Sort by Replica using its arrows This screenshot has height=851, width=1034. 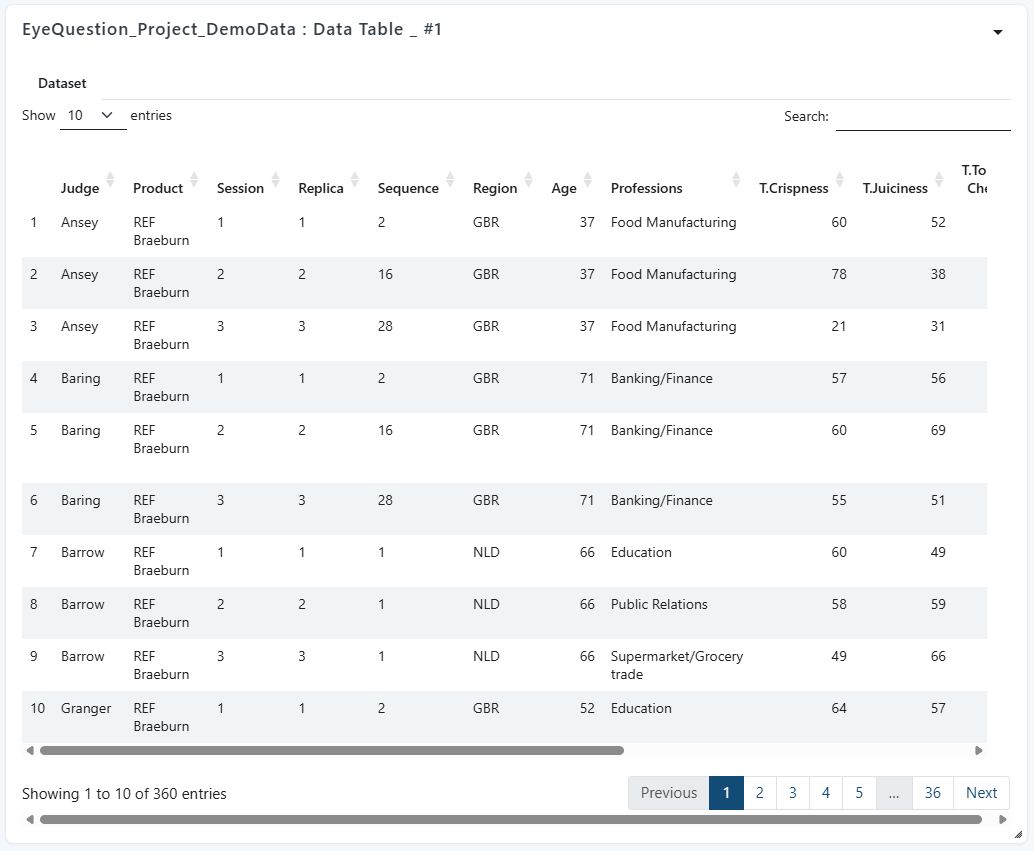point(355,179)
